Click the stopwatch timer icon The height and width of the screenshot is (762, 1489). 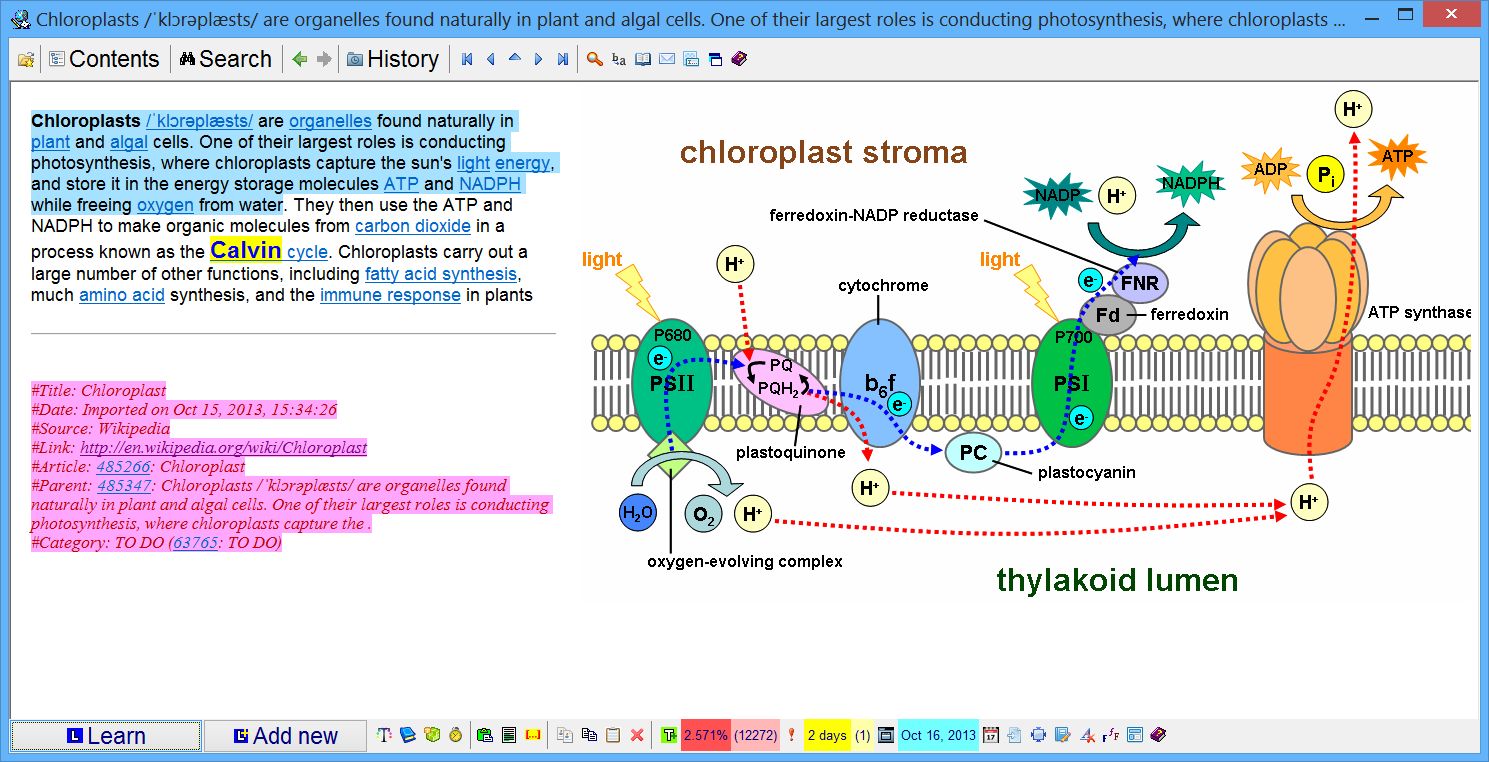click(x=456, y=735)
